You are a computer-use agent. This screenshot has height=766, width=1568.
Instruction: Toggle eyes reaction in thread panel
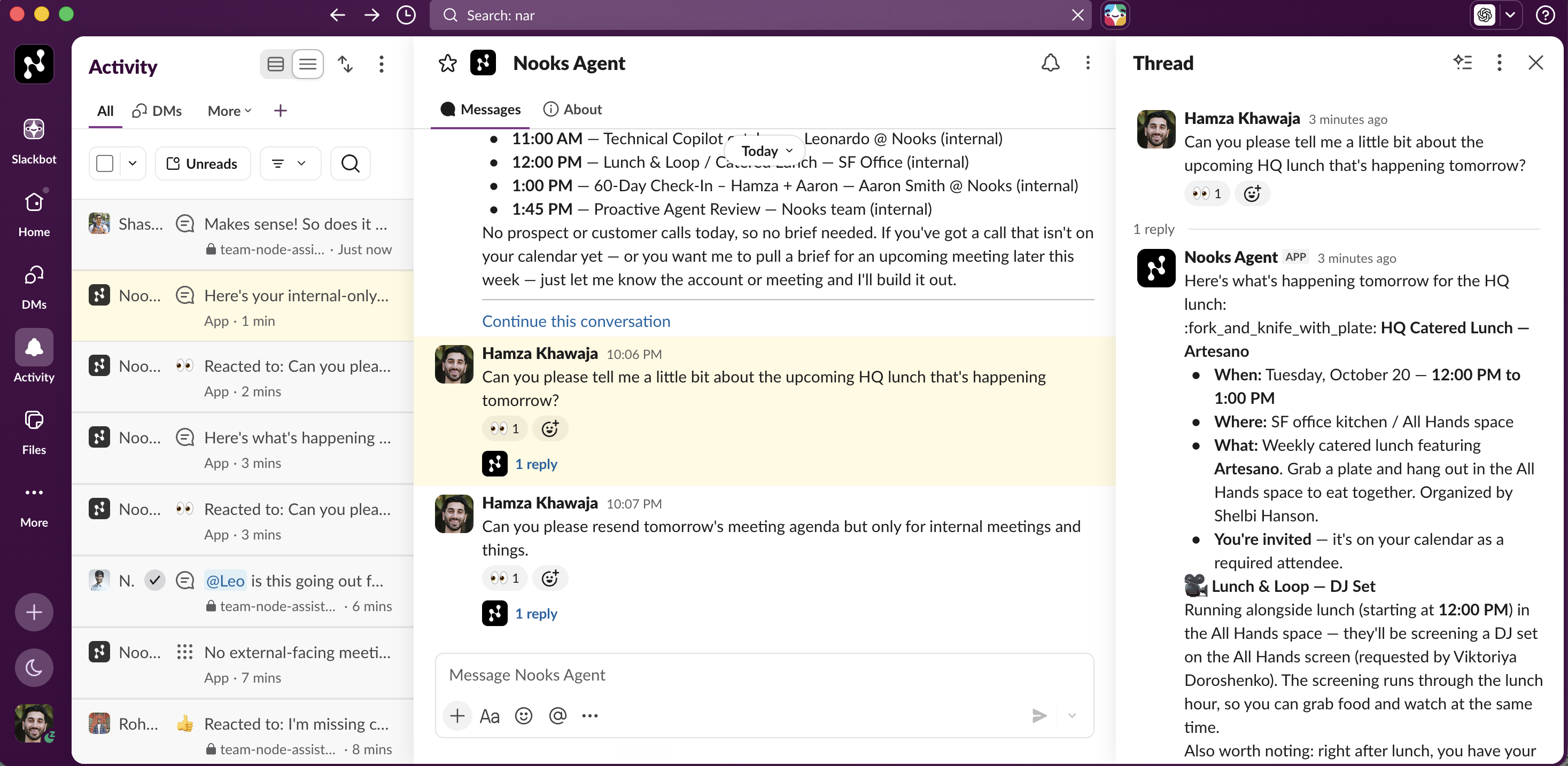(1207, 193)
